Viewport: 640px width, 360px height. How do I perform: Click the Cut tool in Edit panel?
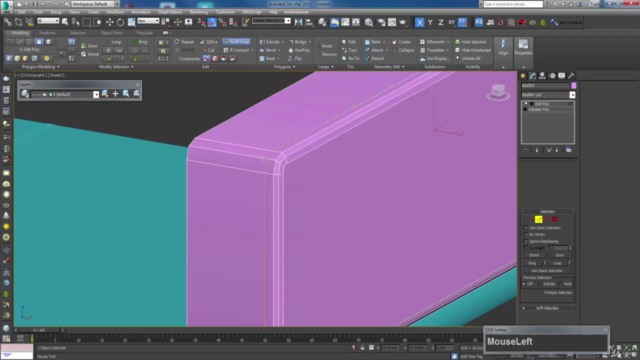(209, 50)
